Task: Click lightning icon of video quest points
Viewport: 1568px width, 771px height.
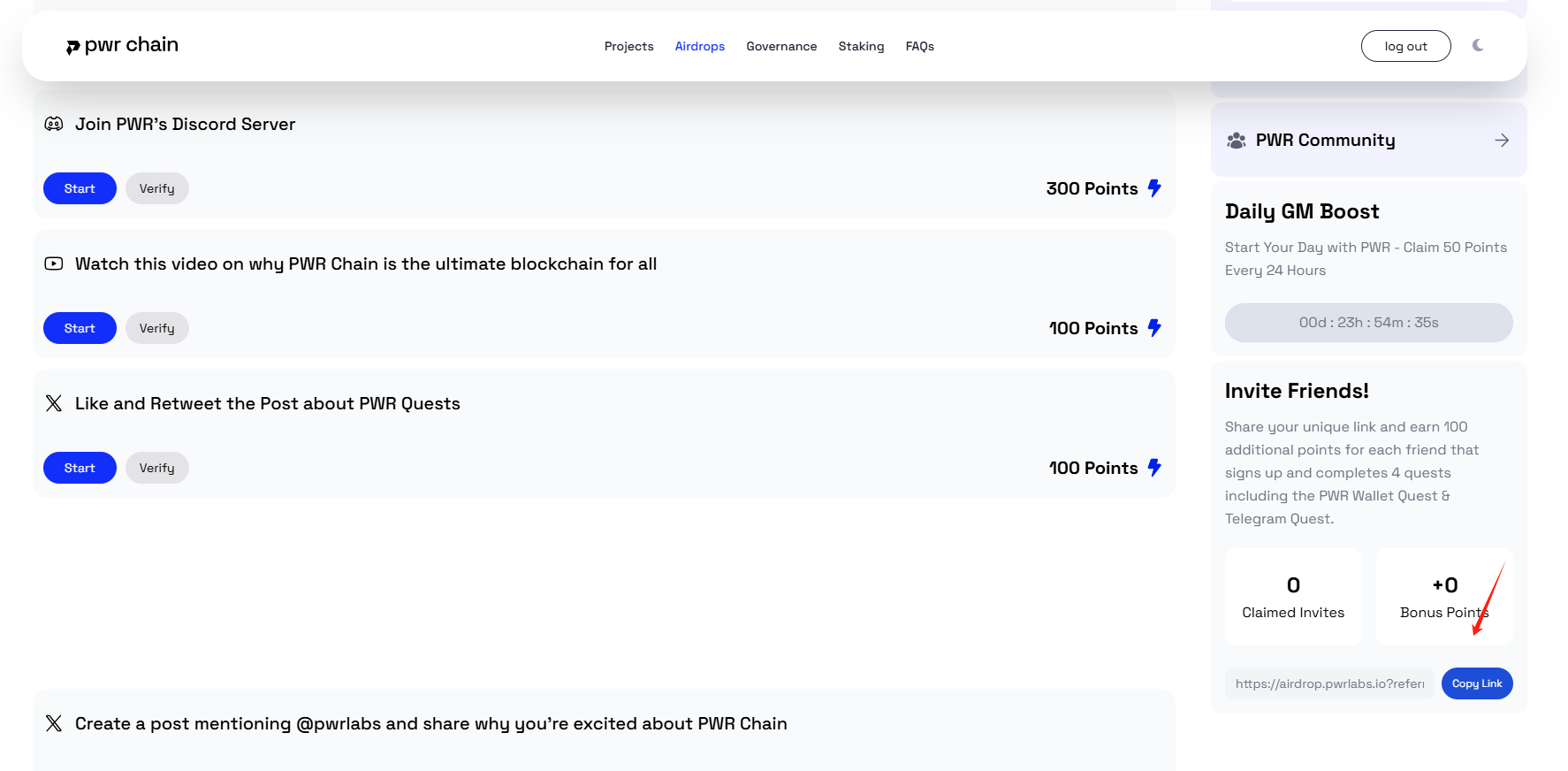Action: point(1154,327)
